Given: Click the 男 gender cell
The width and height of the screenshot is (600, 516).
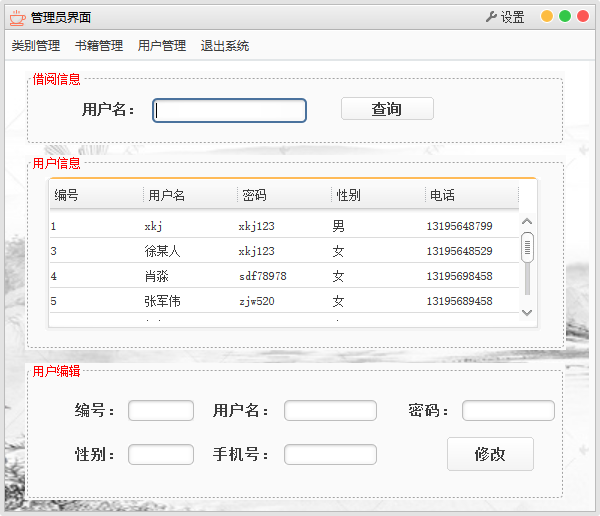Looking at the screenshot, I should point(338,226).
